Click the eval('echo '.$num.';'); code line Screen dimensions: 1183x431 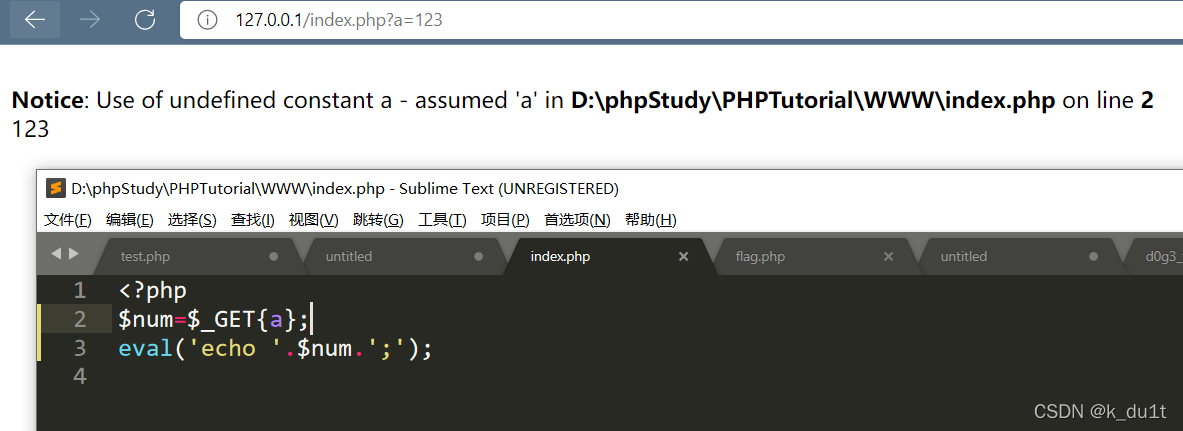point(275,349)
